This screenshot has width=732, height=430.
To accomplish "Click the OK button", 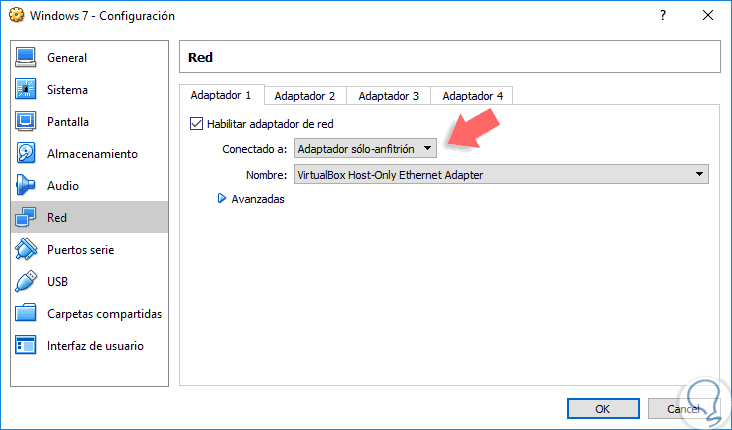I will tap(602, 409).
